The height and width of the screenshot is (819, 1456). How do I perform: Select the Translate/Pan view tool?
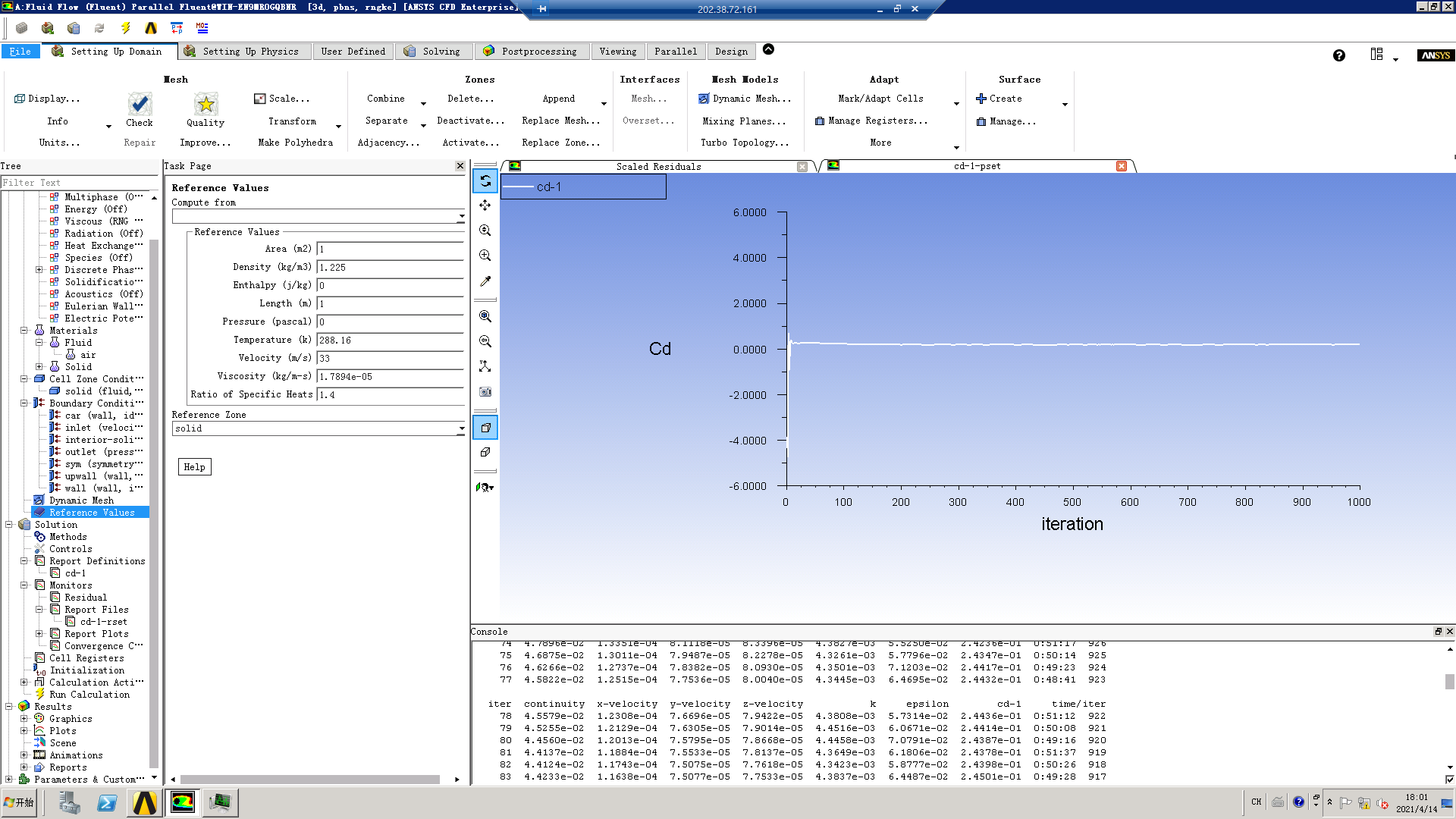485,206
